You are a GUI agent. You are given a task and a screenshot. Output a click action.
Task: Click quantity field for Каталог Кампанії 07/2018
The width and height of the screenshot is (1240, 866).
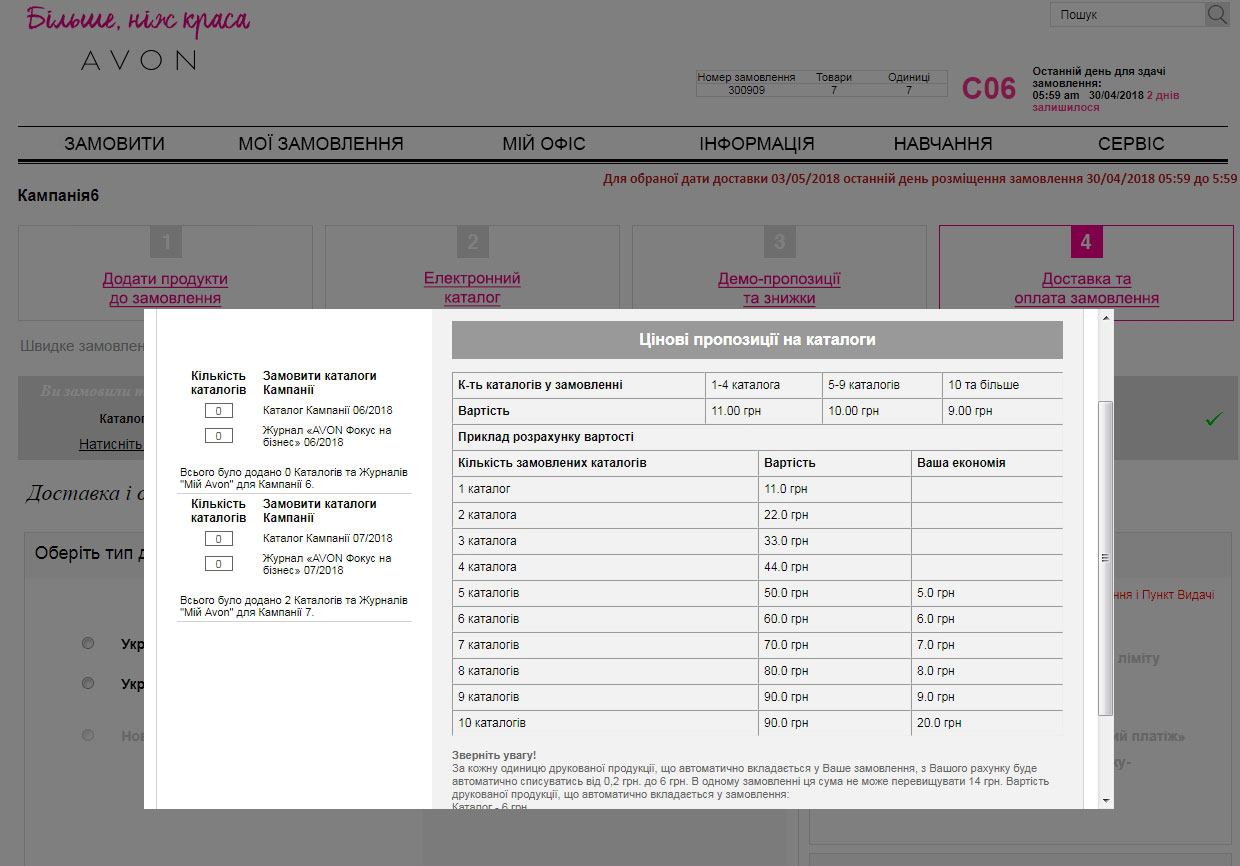[218, 539]
